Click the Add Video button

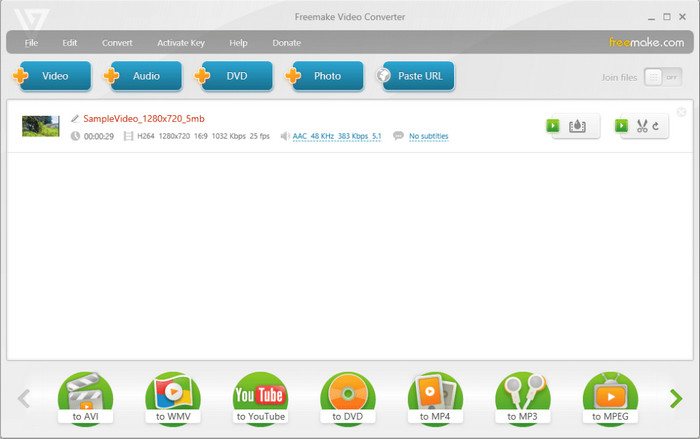(x=53, y=76)
